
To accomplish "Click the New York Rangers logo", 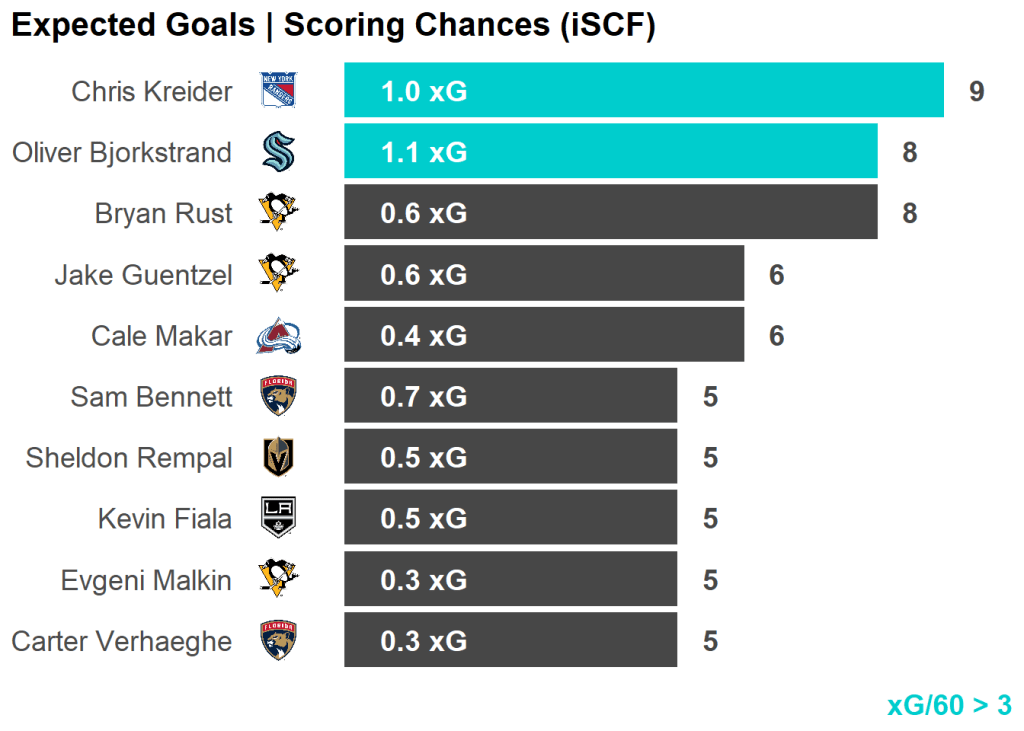I will (x=278, y=91).
